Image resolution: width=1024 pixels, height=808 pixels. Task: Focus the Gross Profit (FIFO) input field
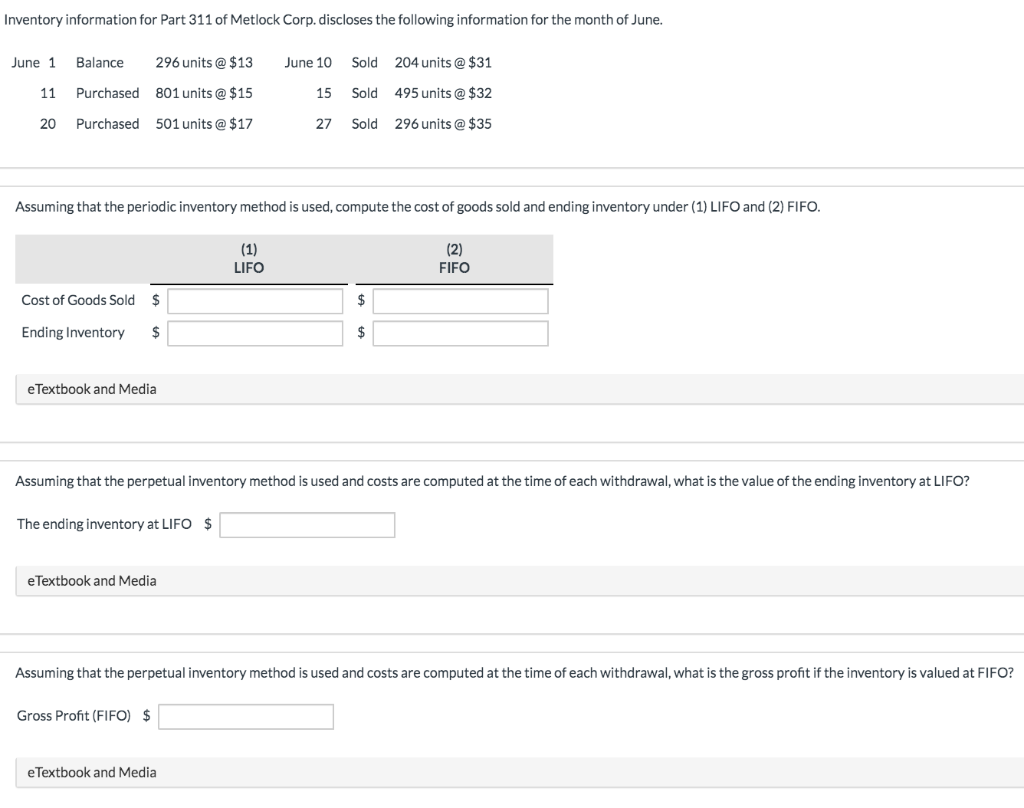[246, 717]
